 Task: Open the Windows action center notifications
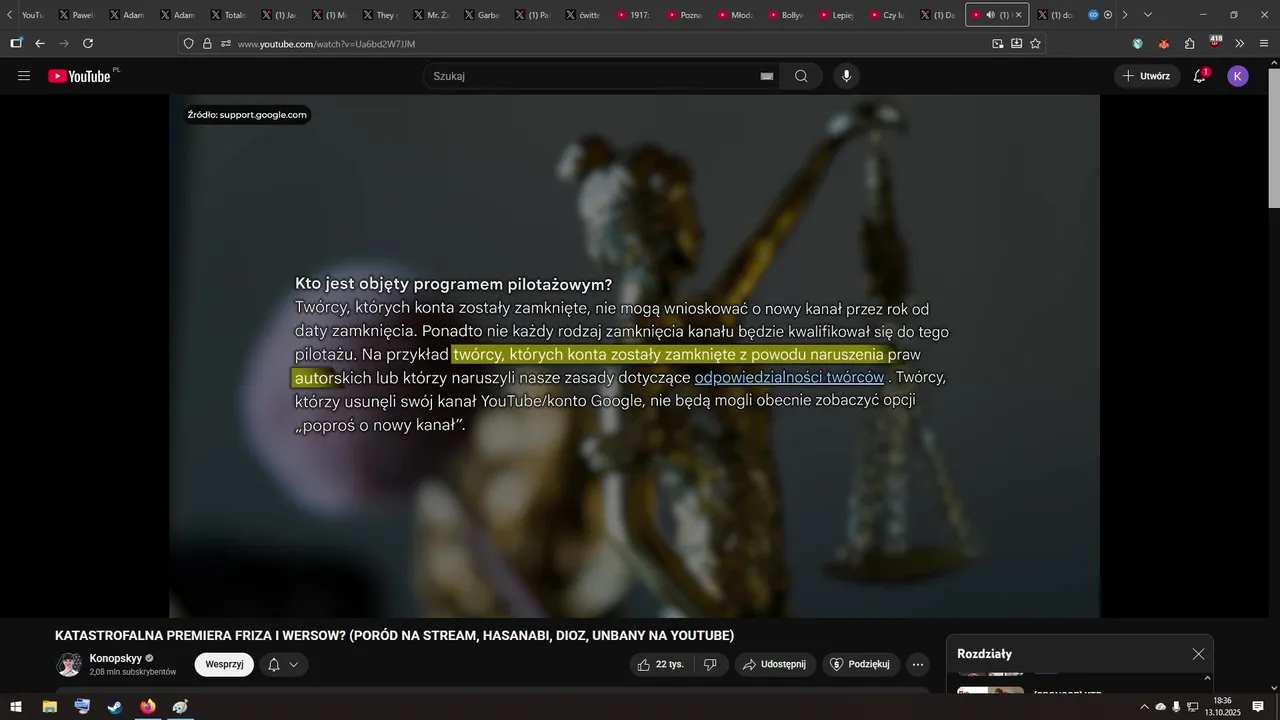click(1258, 707)
